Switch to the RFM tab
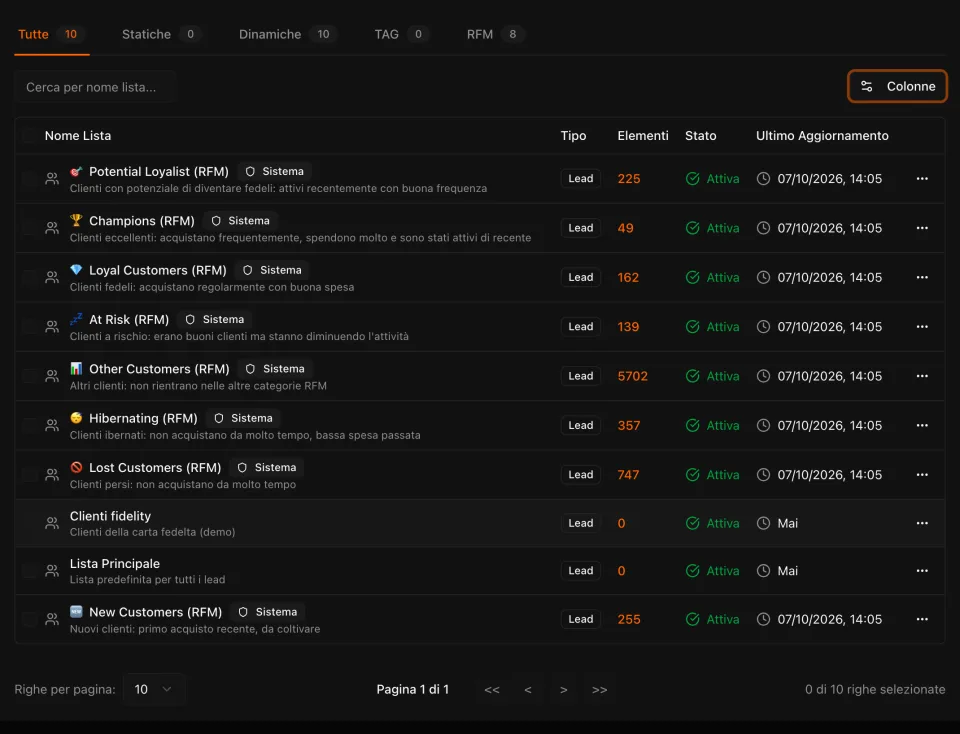 click(x=495, y=34)
